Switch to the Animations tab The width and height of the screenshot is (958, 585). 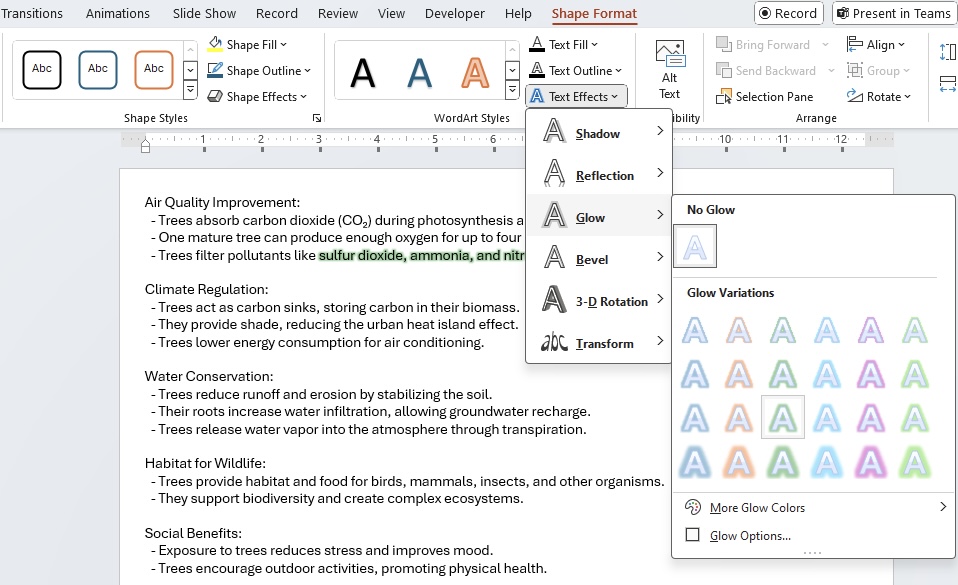click(117, 13)
